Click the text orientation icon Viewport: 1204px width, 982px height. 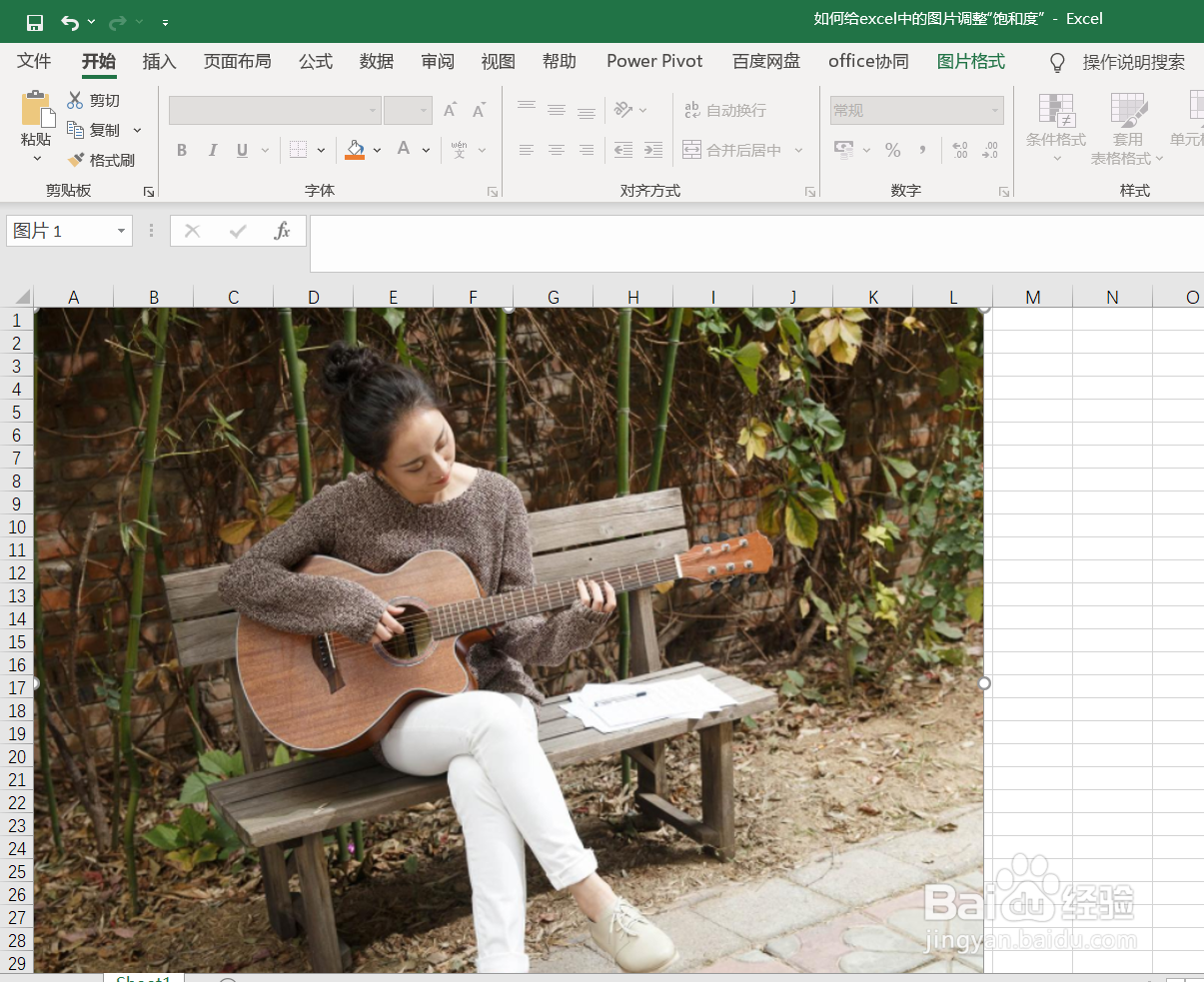623,110
